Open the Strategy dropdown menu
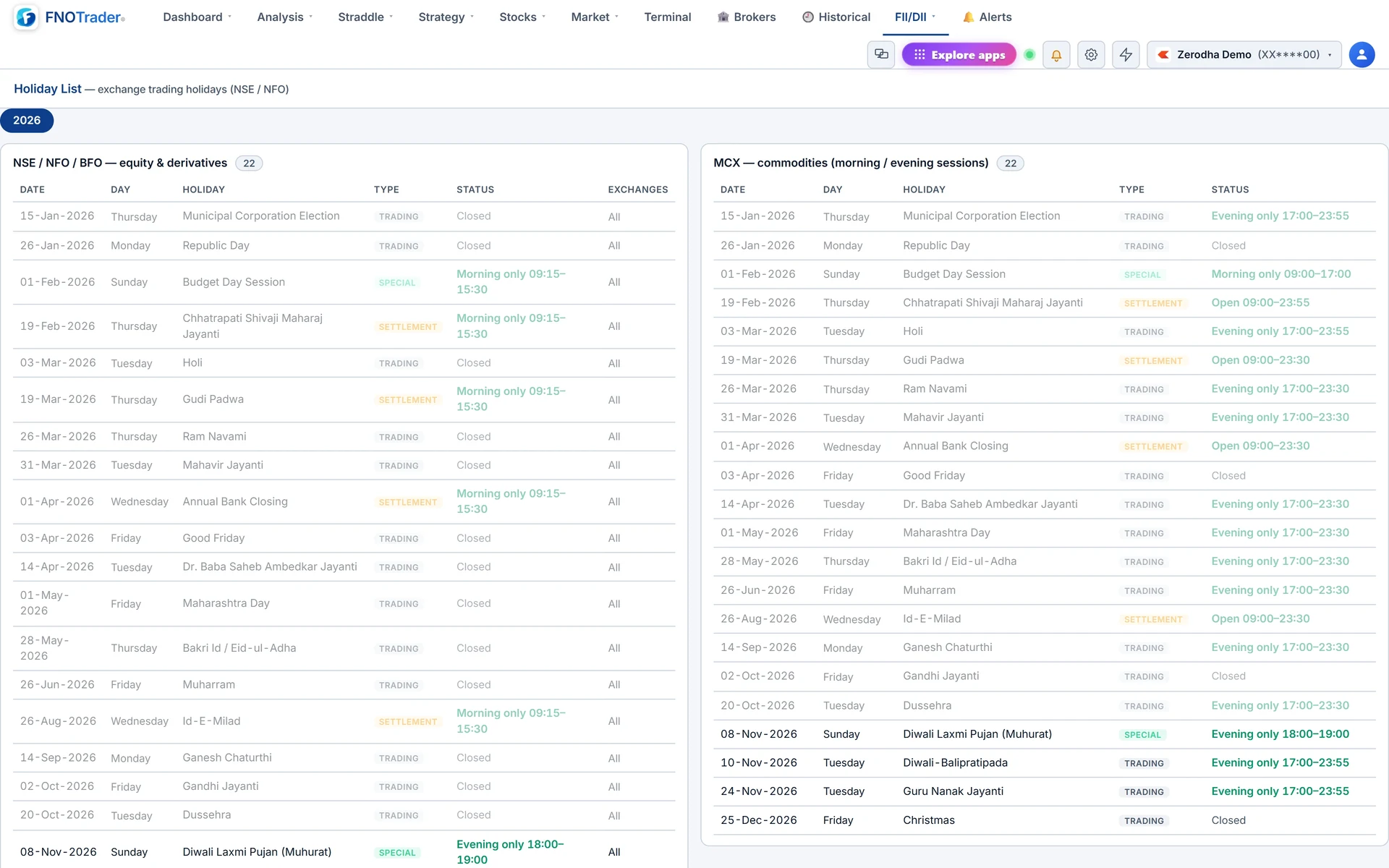This screenshot has width=1389, height=868. 446,17
